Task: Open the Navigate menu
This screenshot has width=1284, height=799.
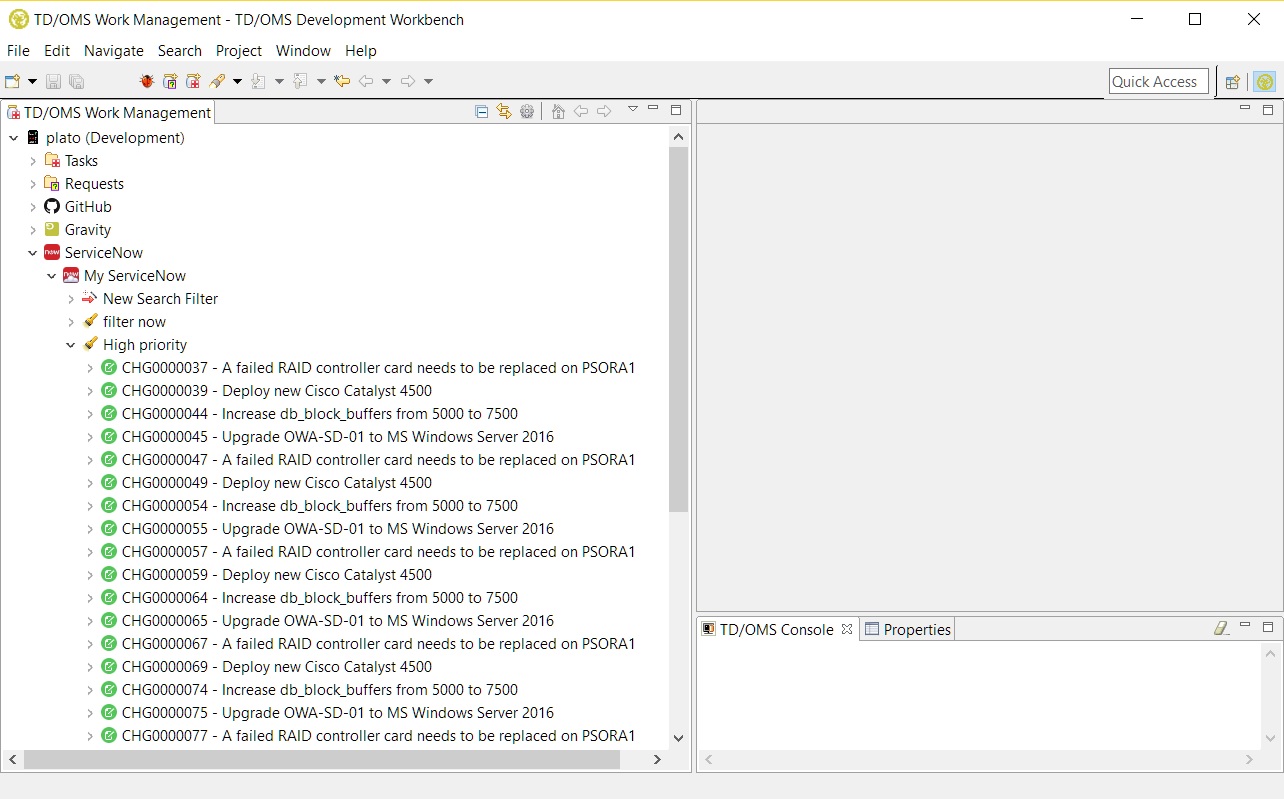Action: click(x=113, y=50)
